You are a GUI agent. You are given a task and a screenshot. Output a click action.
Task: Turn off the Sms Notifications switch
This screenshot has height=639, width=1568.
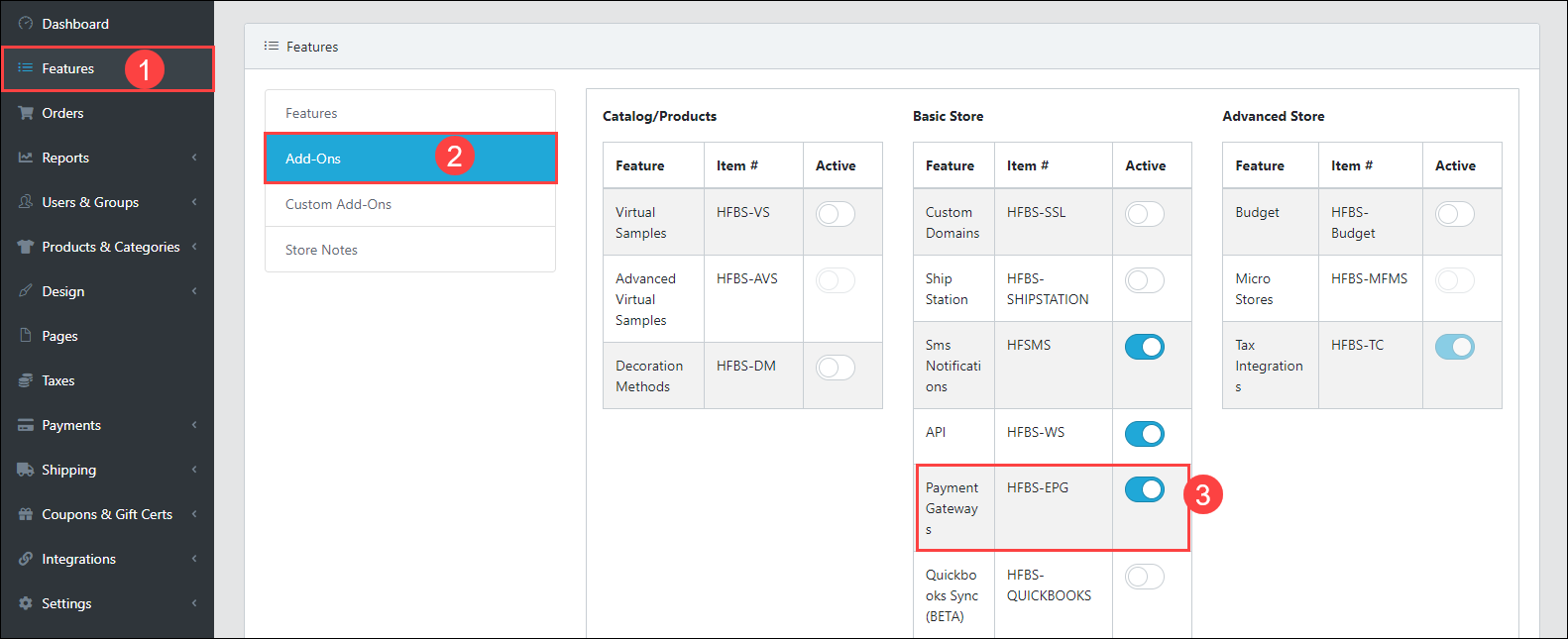1144,347
